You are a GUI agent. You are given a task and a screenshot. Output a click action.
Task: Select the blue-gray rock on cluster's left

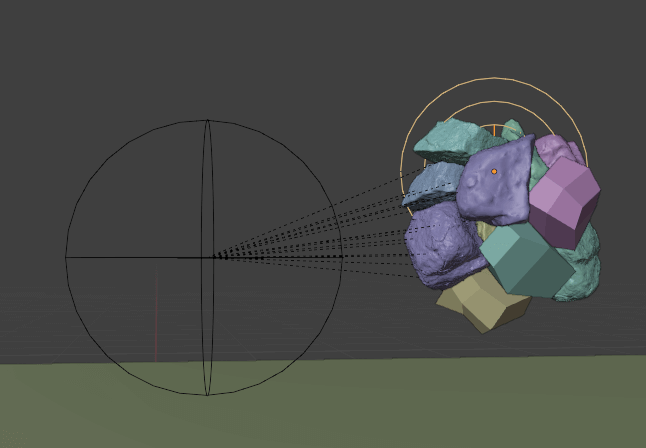(430, 182)
